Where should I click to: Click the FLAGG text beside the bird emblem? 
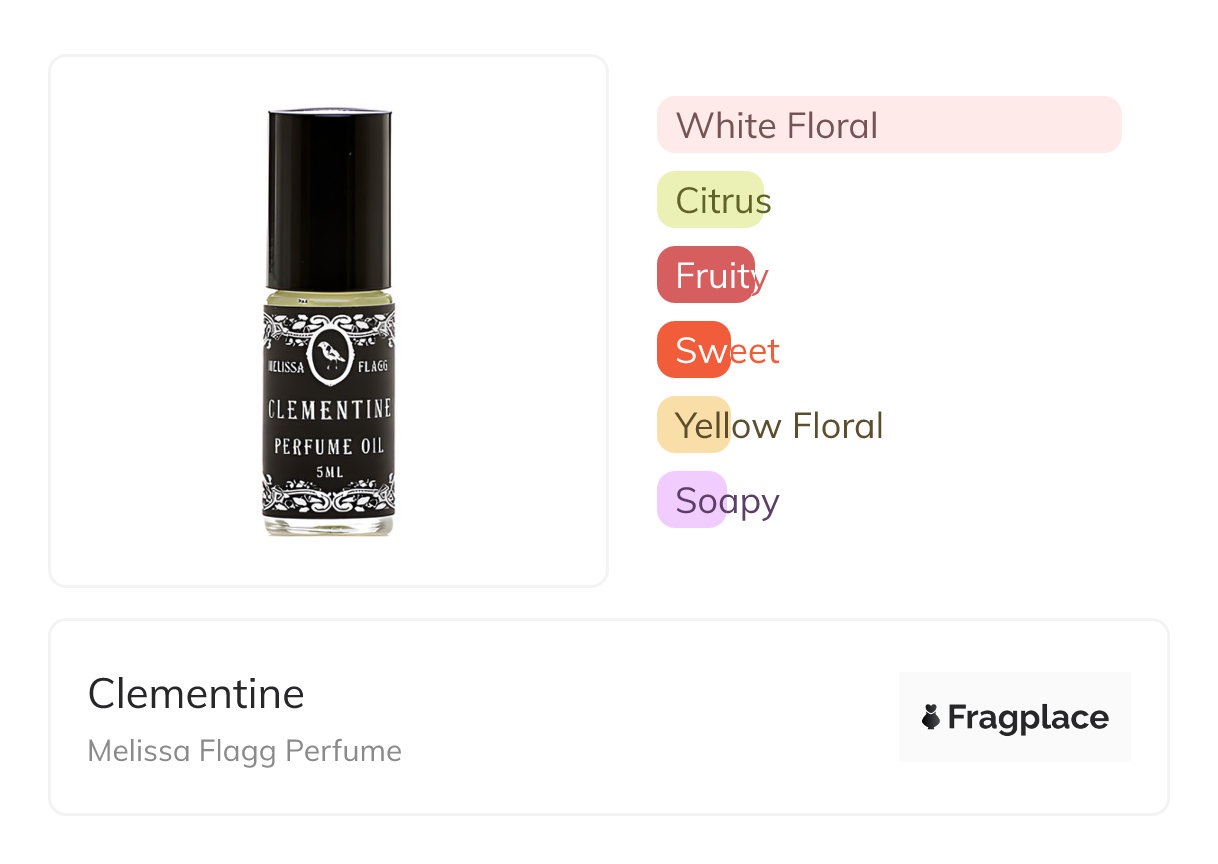pos(372,366)
